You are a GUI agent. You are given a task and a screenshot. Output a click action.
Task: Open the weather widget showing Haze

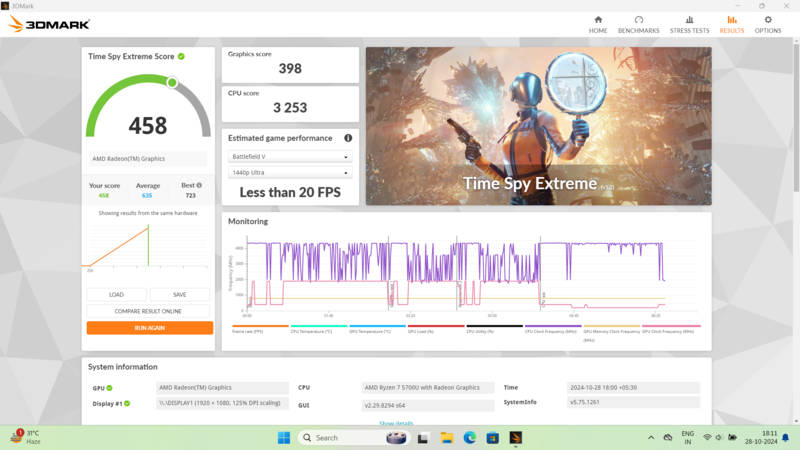click(x=26, y=437)
